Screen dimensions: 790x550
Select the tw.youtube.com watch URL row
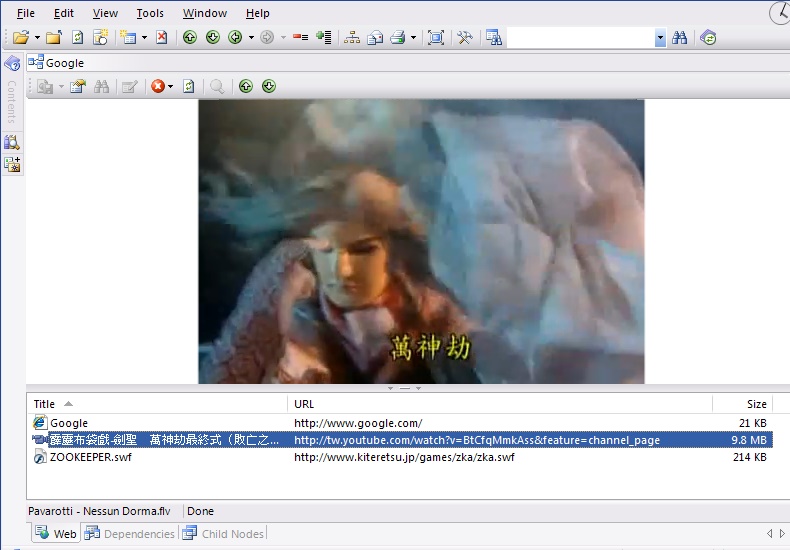[400, 440]
